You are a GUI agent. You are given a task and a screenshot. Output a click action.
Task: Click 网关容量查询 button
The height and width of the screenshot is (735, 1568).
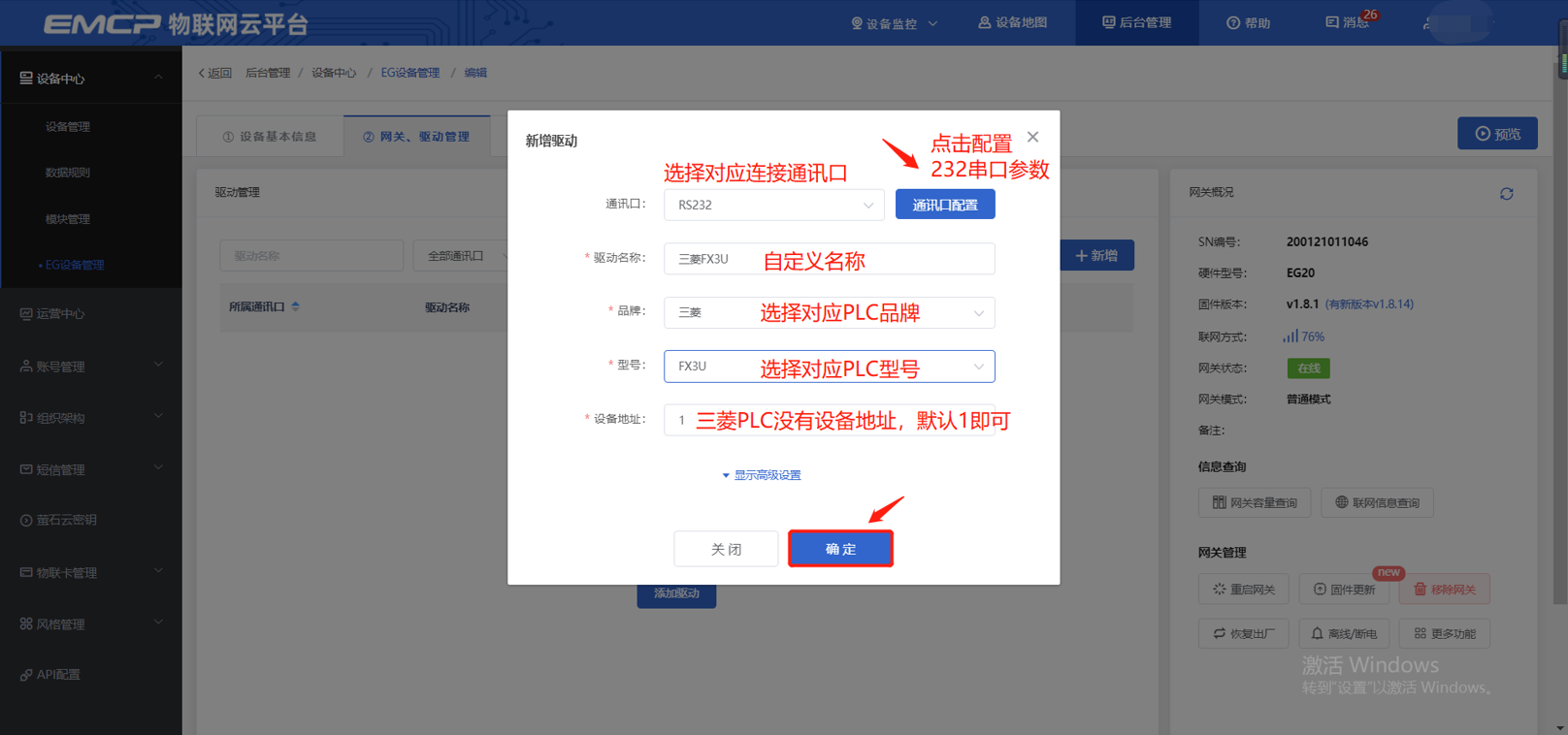[x=1255, y=502]
